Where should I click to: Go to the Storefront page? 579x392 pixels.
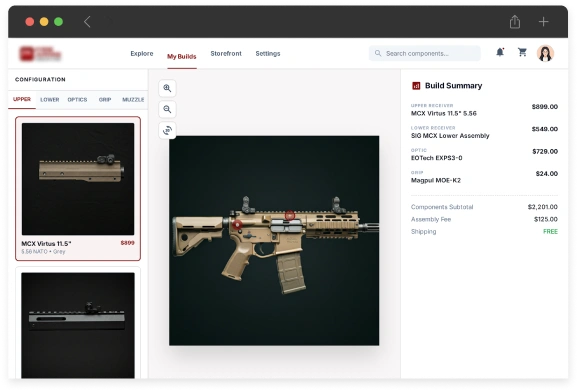point(226,54)
